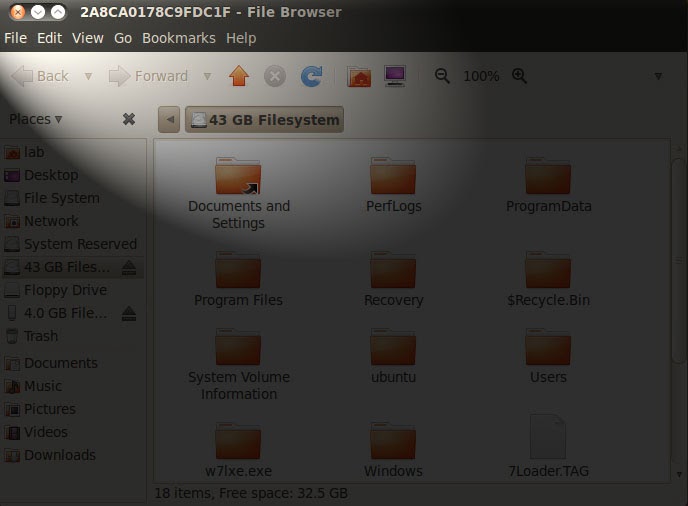Zoom in with the magnifier plus icon
This screenshot has width=688, height=506.
[x=520, y=76]
